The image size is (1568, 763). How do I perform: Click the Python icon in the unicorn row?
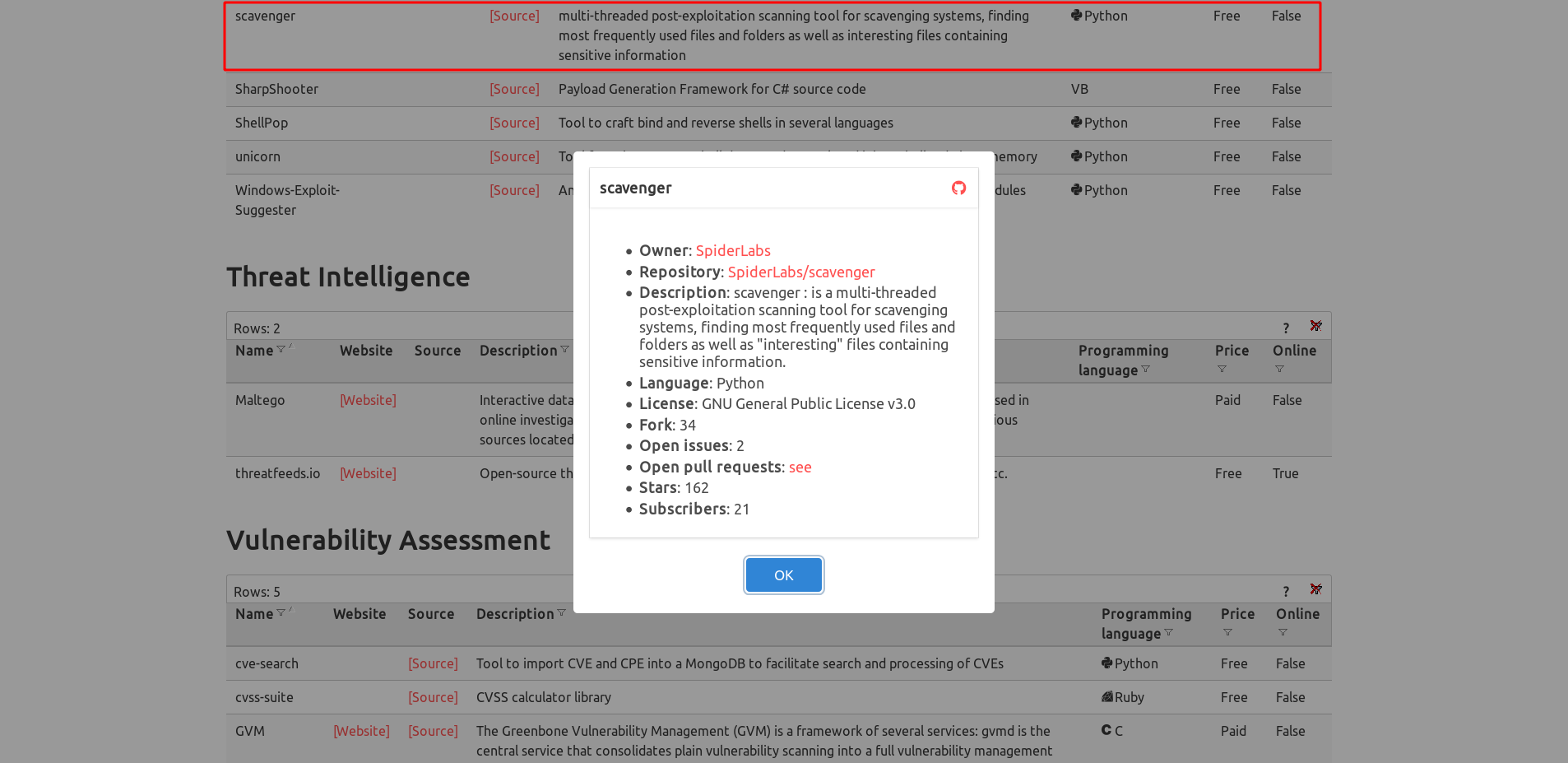coord(1076,156)
